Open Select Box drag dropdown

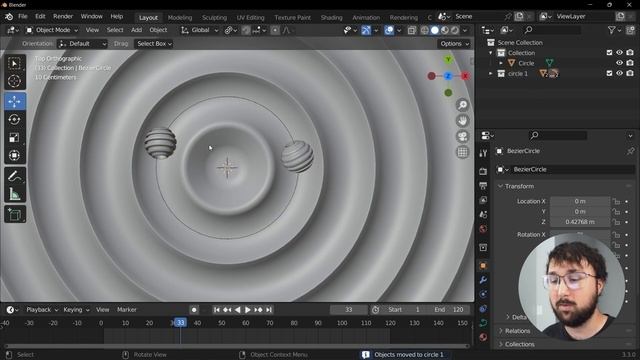coord(154,44)
